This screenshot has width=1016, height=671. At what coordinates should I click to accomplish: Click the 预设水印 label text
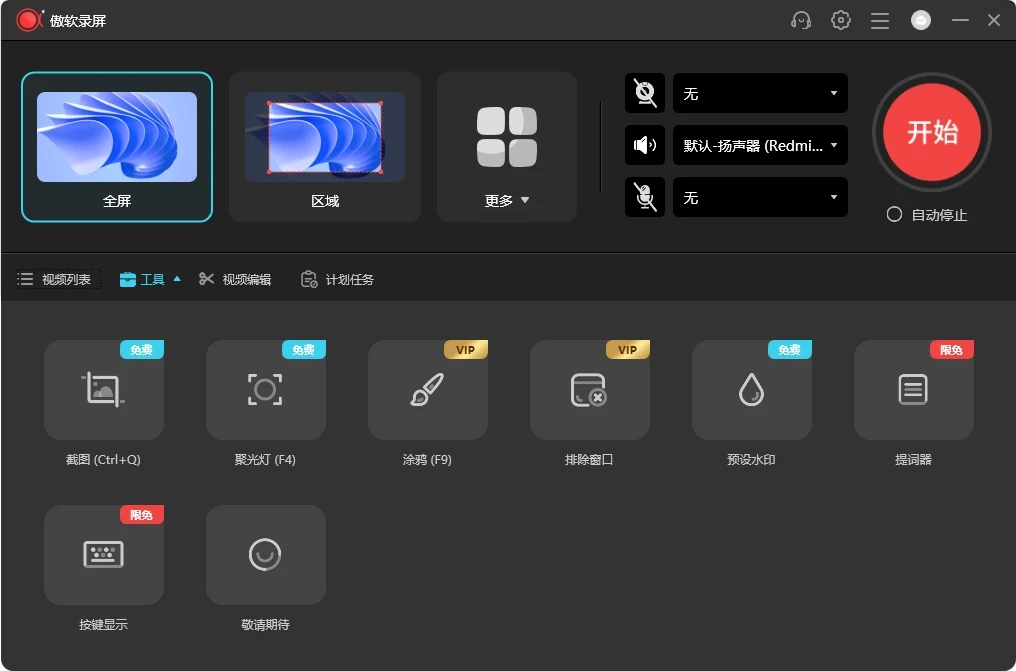(751, 459)
